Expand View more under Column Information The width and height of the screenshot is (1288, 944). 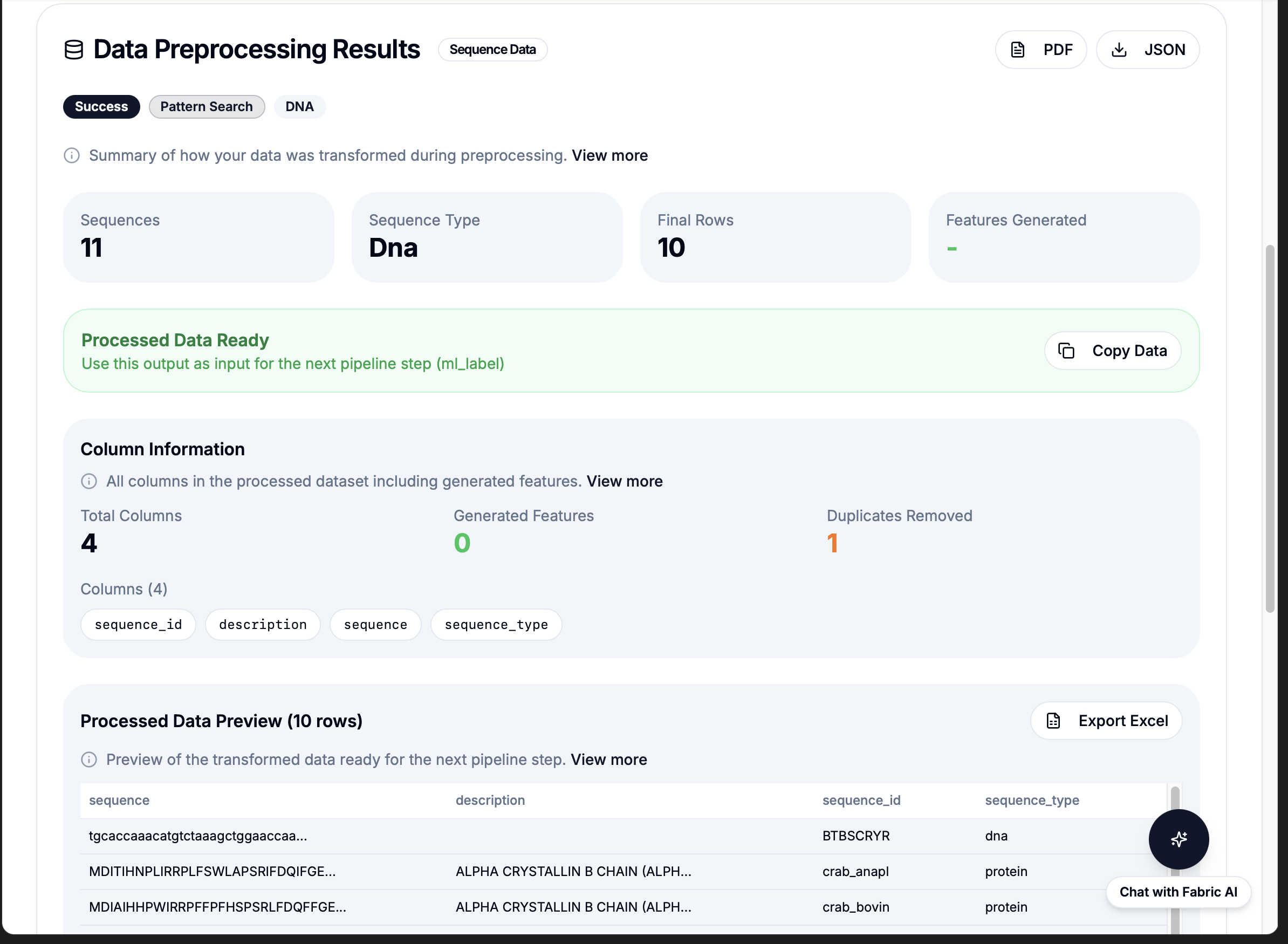624,481
